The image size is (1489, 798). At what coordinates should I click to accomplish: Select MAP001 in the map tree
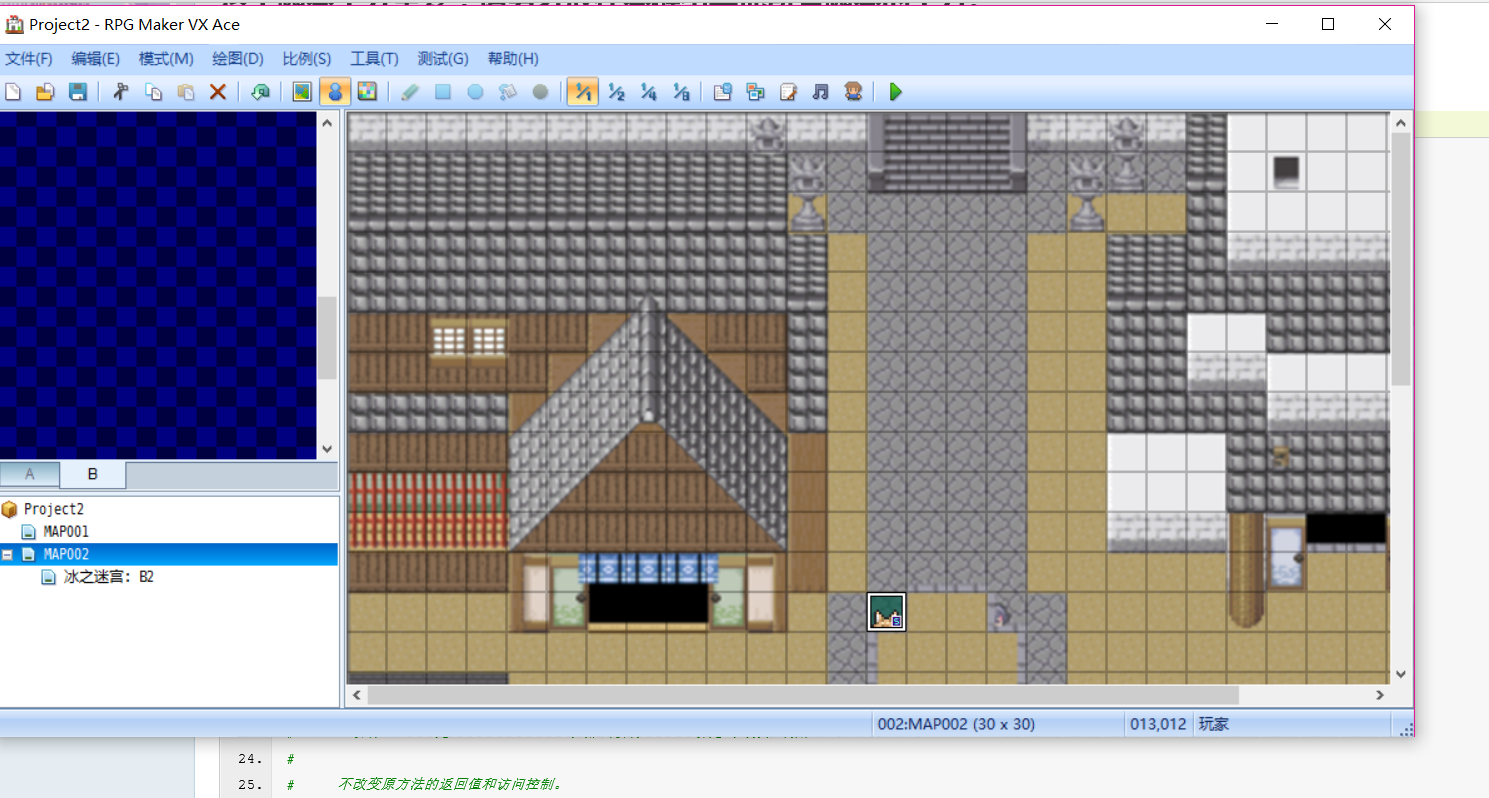(66, 532)
